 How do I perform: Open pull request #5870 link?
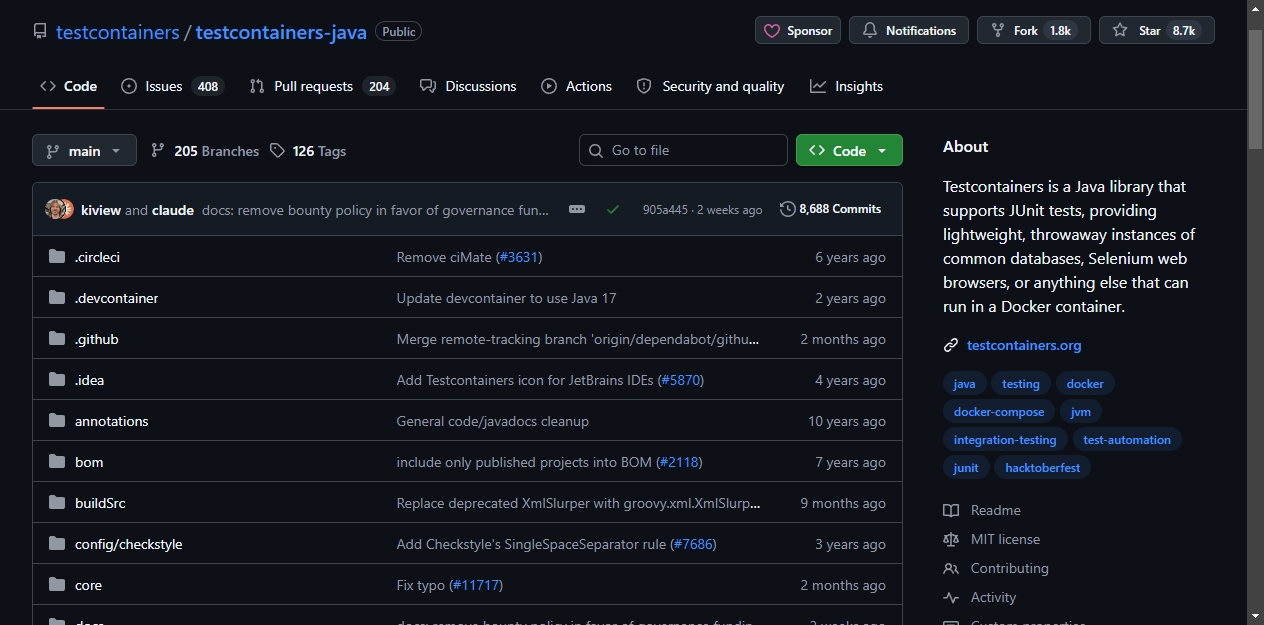[x=680, y=380]
